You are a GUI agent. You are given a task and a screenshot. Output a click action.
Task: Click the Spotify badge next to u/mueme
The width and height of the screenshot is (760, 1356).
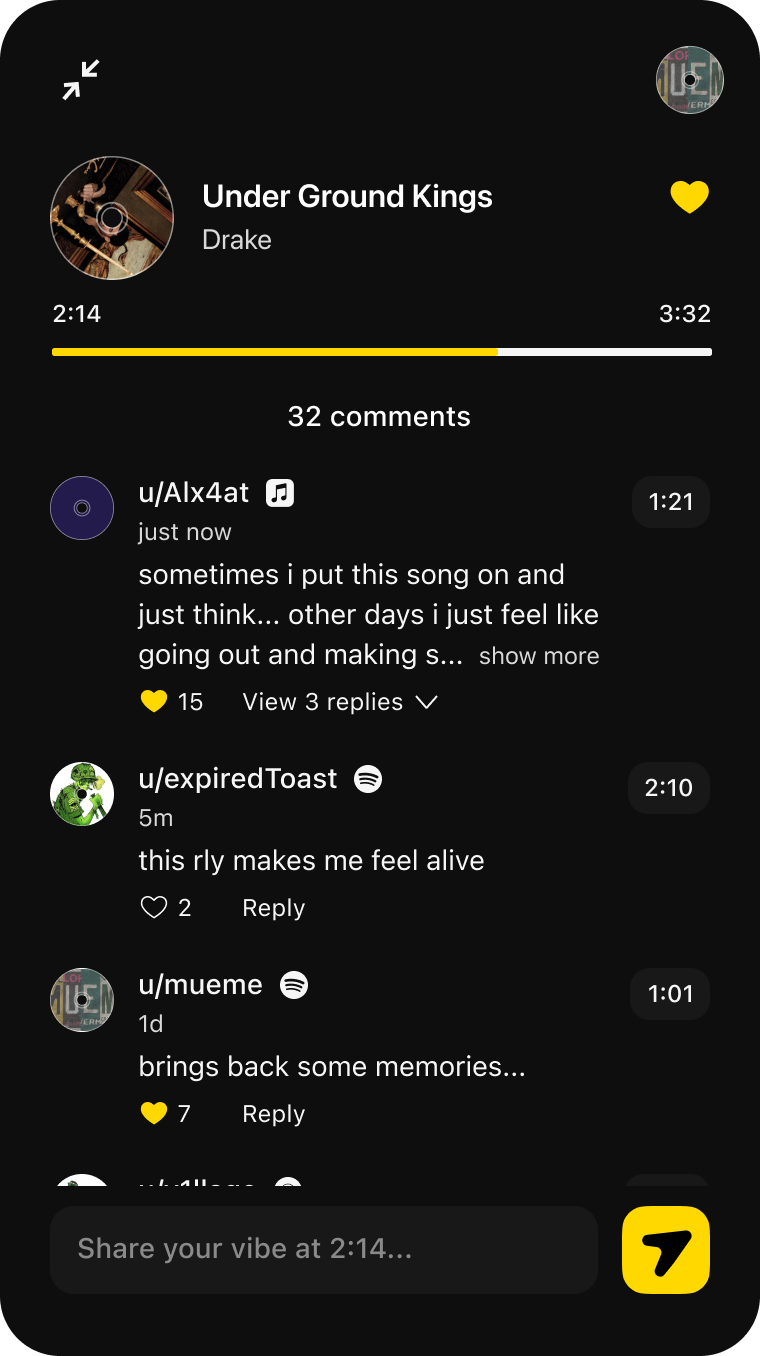tap(293, 985)
